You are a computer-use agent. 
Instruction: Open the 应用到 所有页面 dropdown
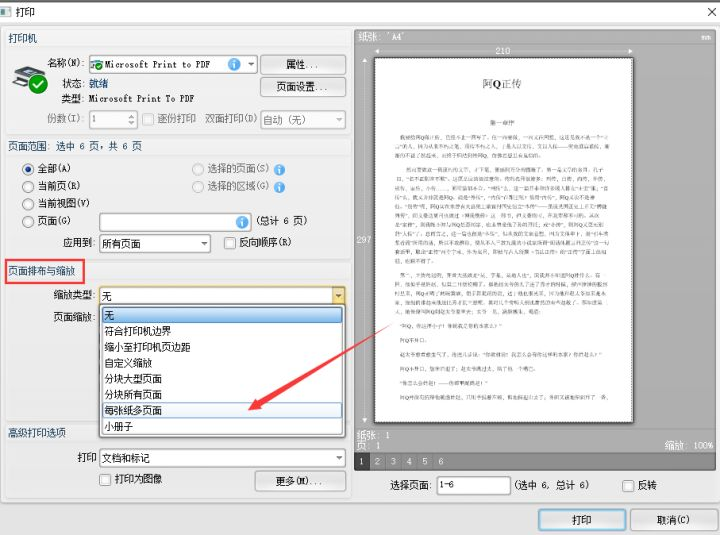(155, 243)
